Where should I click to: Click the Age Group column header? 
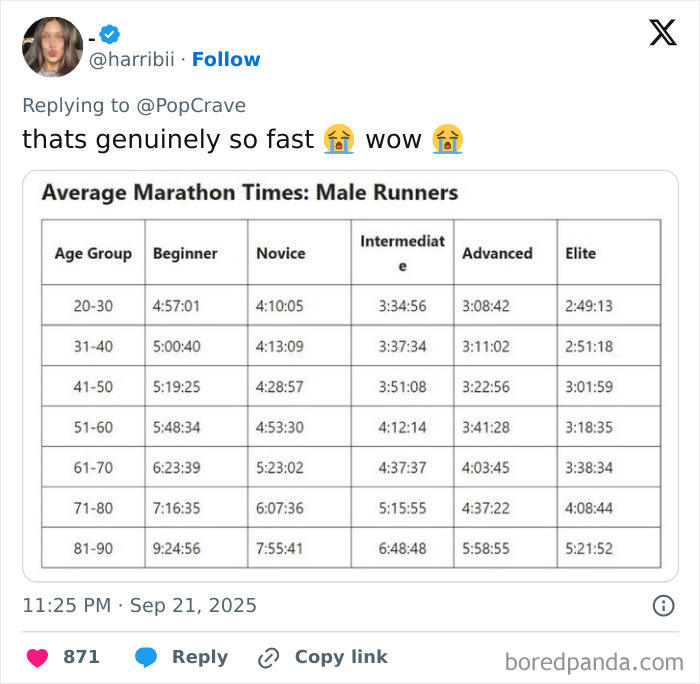pos(93,253)
